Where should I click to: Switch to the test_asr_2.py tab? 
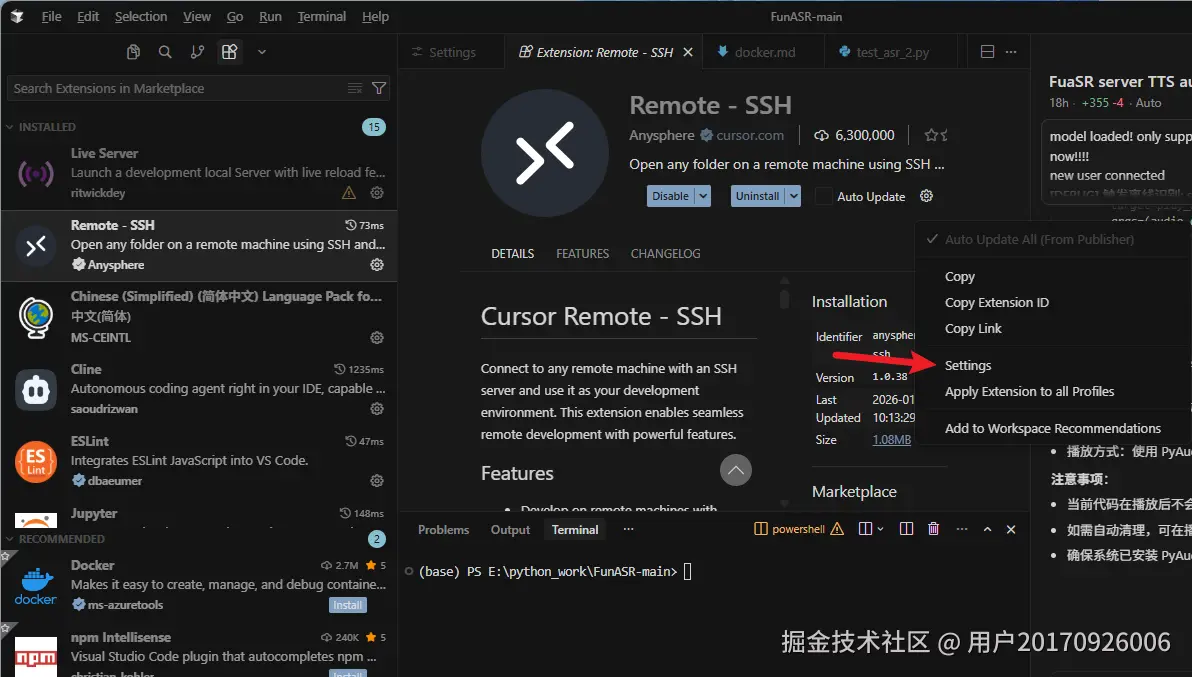(x=892, y=52)
